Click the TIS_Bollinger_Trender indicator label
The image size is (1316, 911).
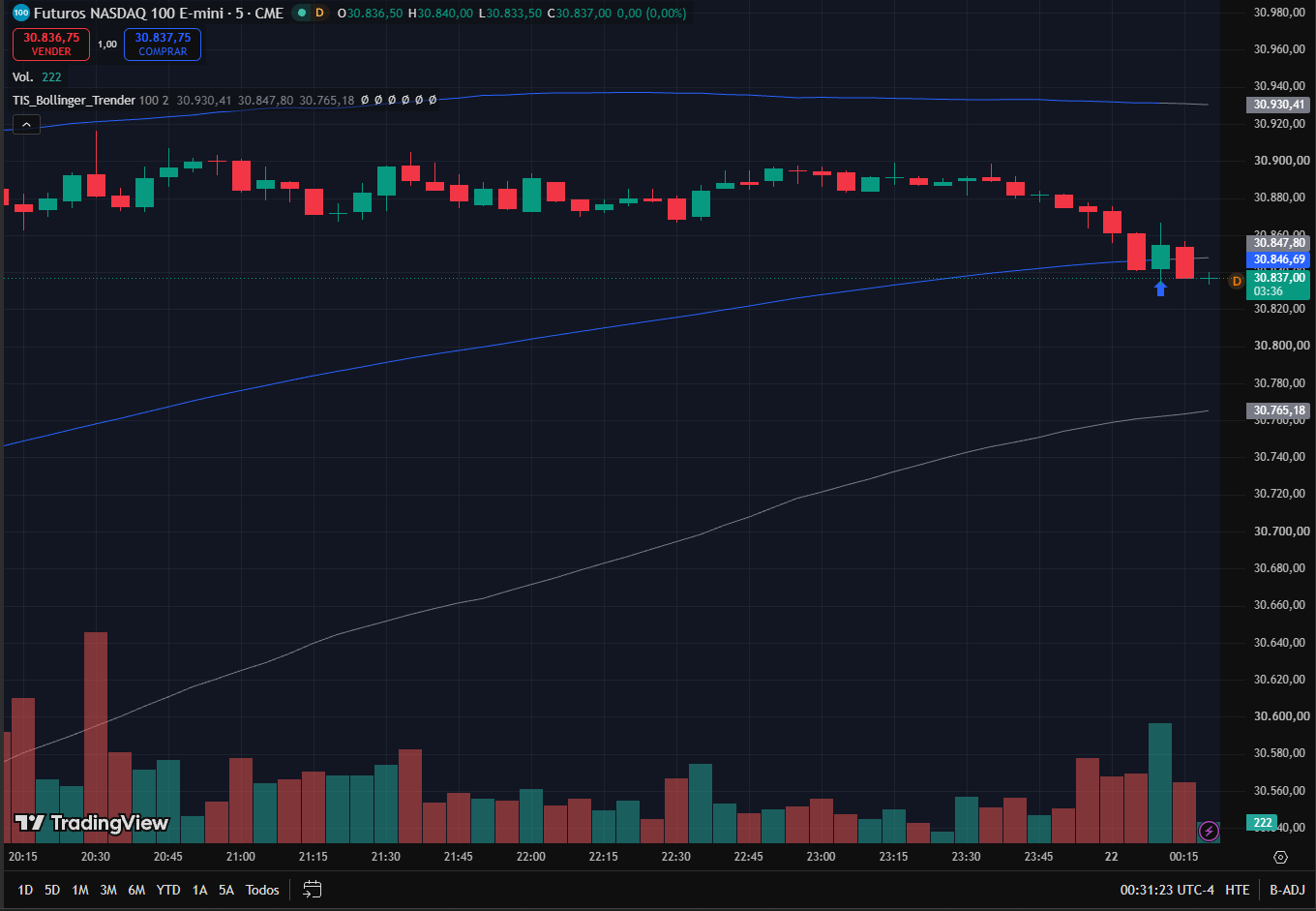[74, 100]
